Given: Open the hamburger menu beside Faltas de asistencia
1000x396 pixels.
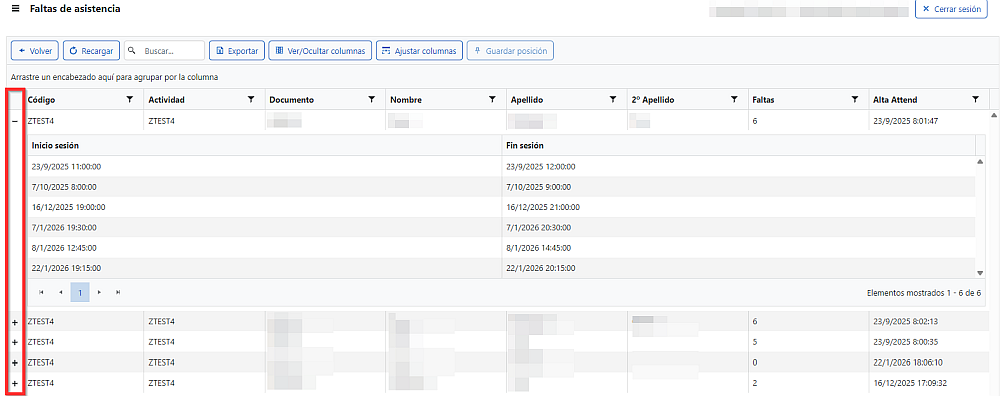Looking at the screenshot, I should click(15, 10).
